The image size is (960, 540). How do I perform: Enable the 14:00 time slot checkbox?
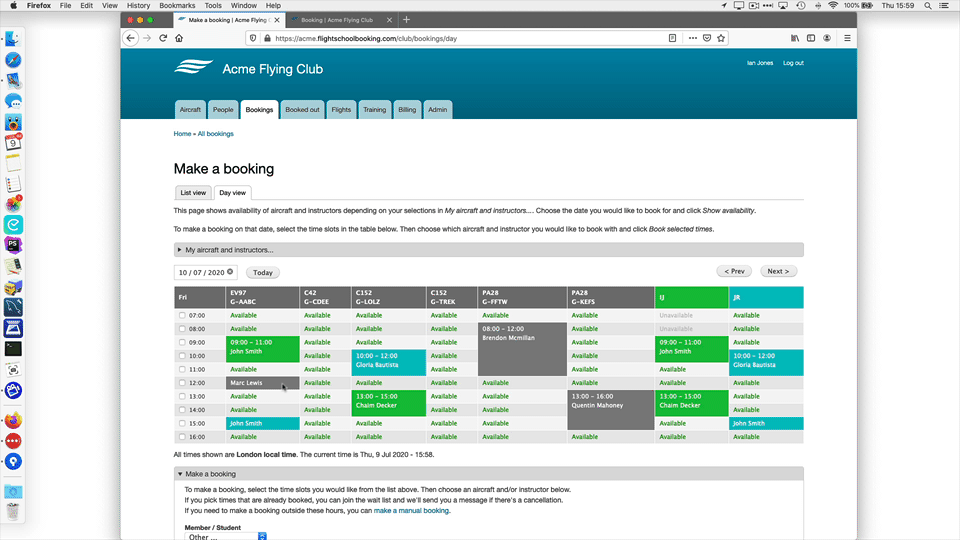pos(182,410)
